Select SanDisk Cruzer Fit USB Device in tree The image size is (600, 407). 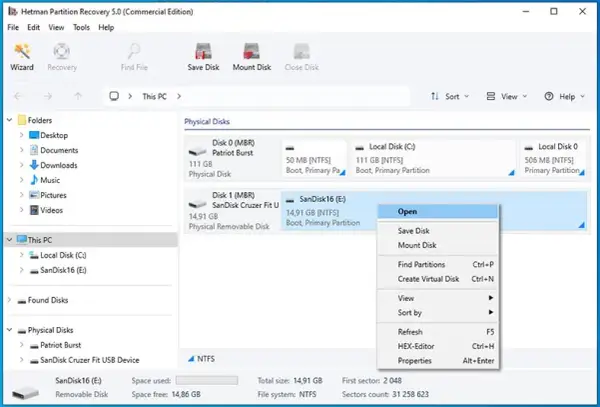pos(90,360)
